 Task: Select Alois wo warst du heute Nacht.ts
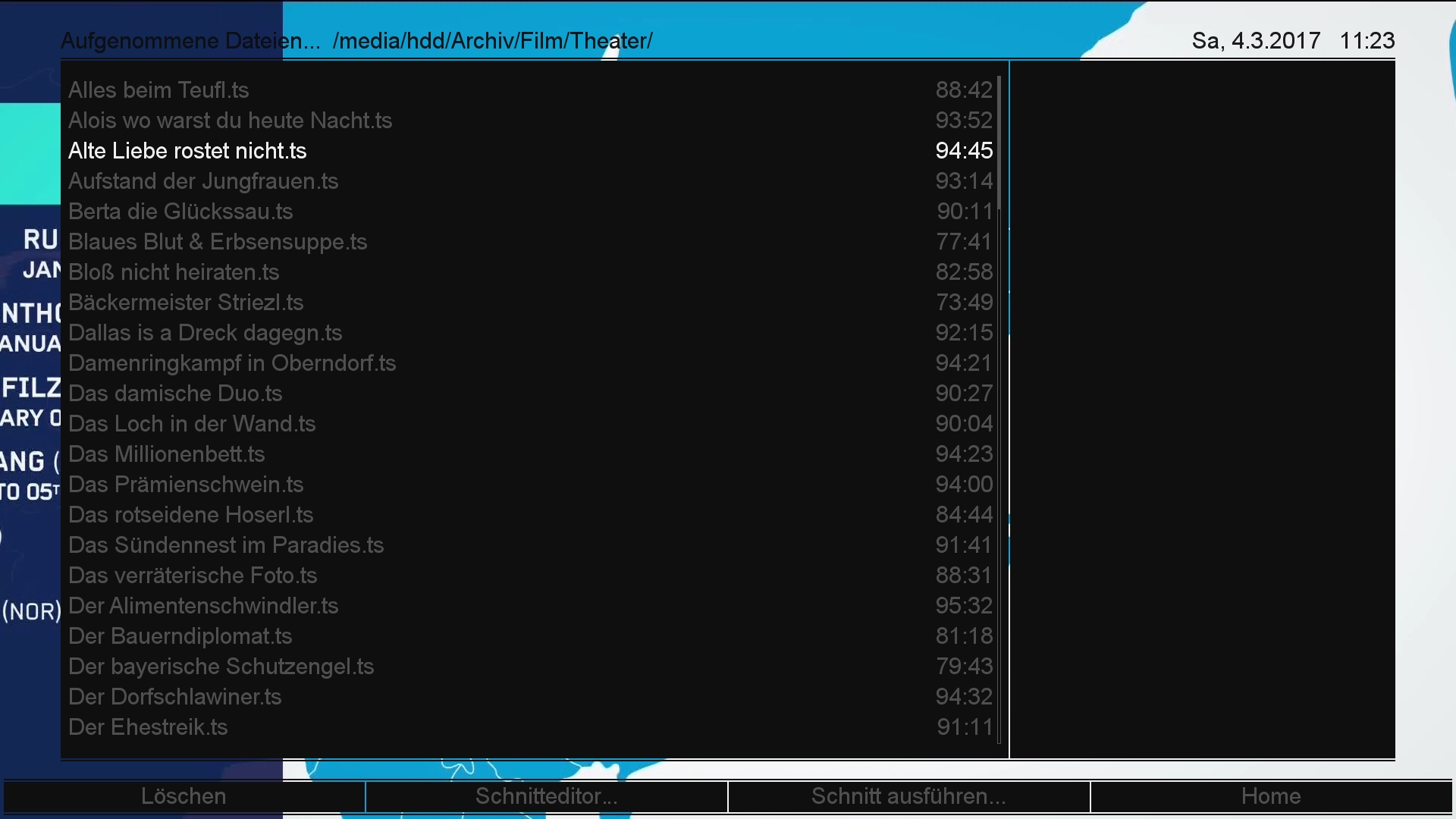[x=230, y=121]
